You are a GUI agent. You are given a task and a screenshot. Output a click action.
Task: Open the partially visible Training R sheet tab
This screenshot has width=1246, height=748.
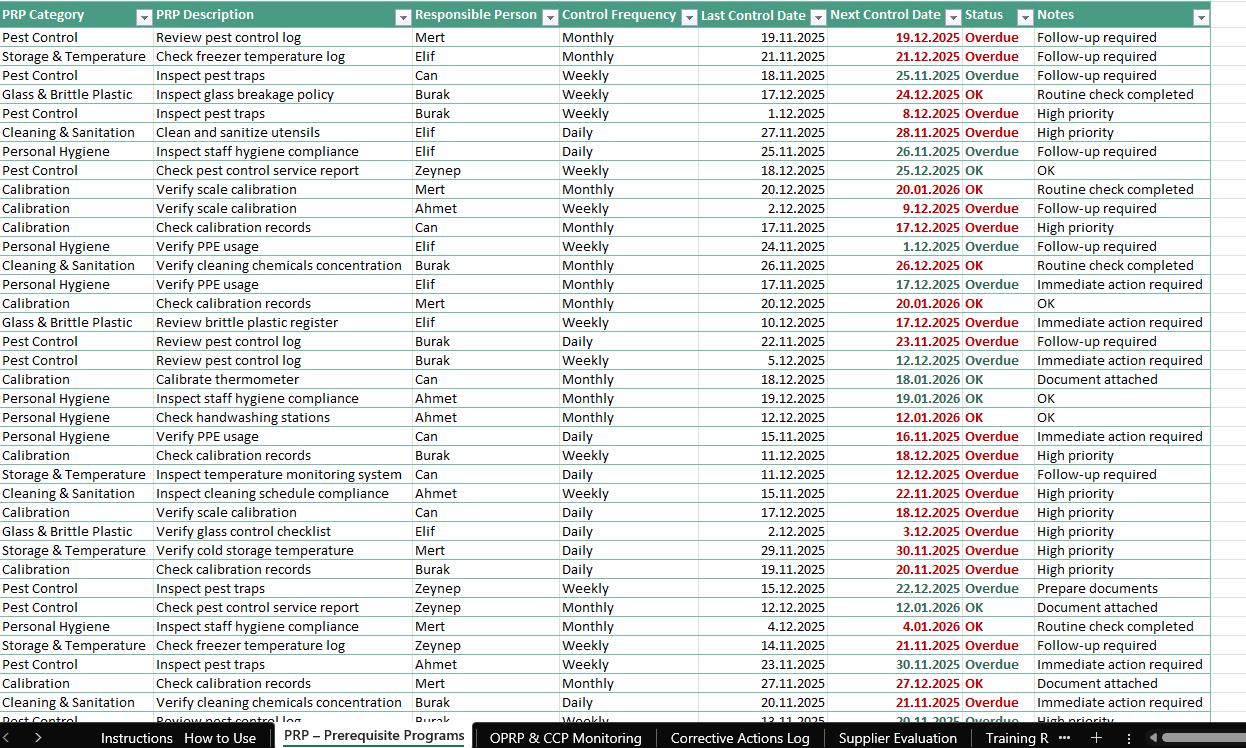[1016, 738]
